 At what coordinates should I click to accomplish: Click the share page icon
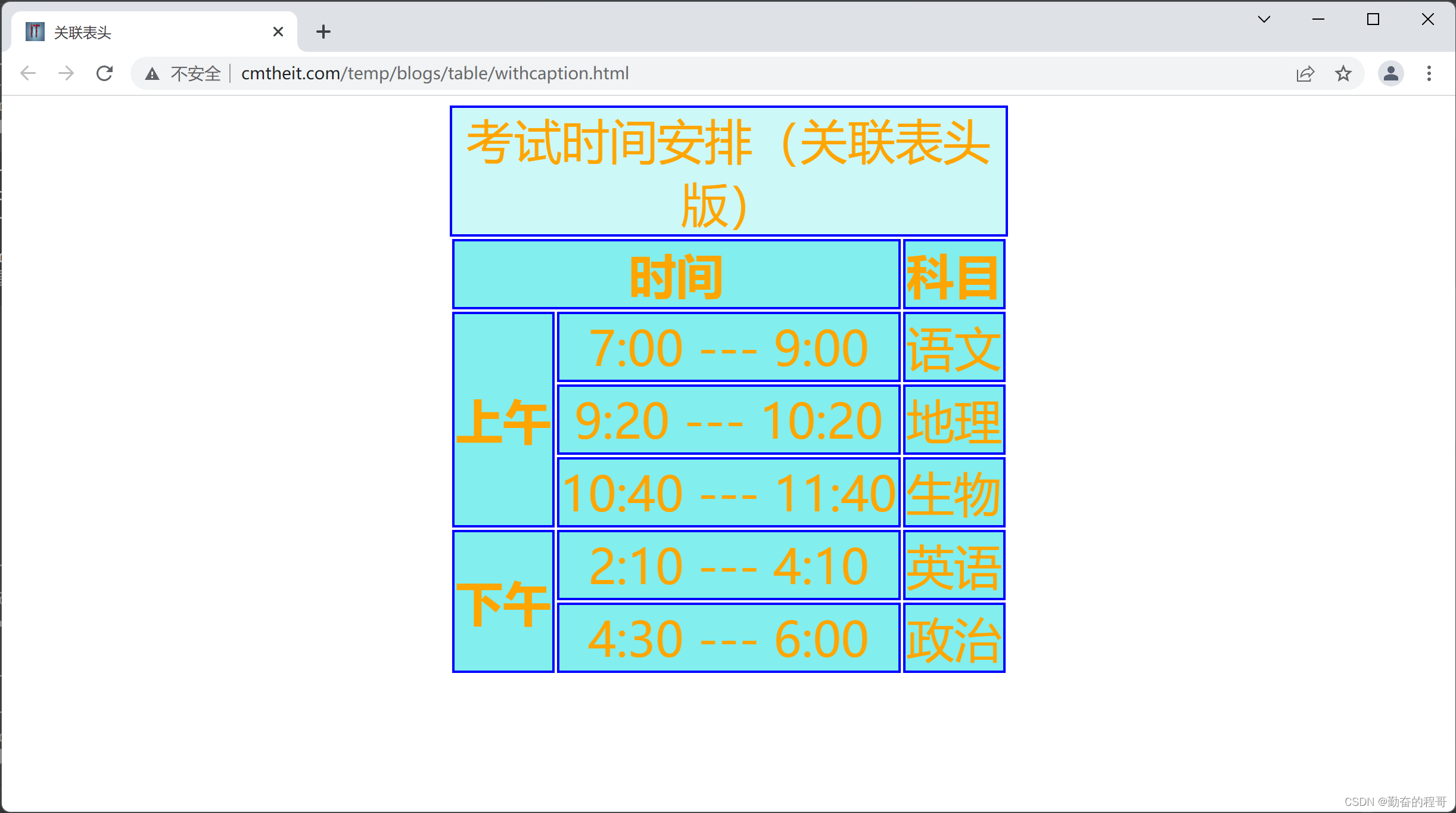tap(1305, 74)
